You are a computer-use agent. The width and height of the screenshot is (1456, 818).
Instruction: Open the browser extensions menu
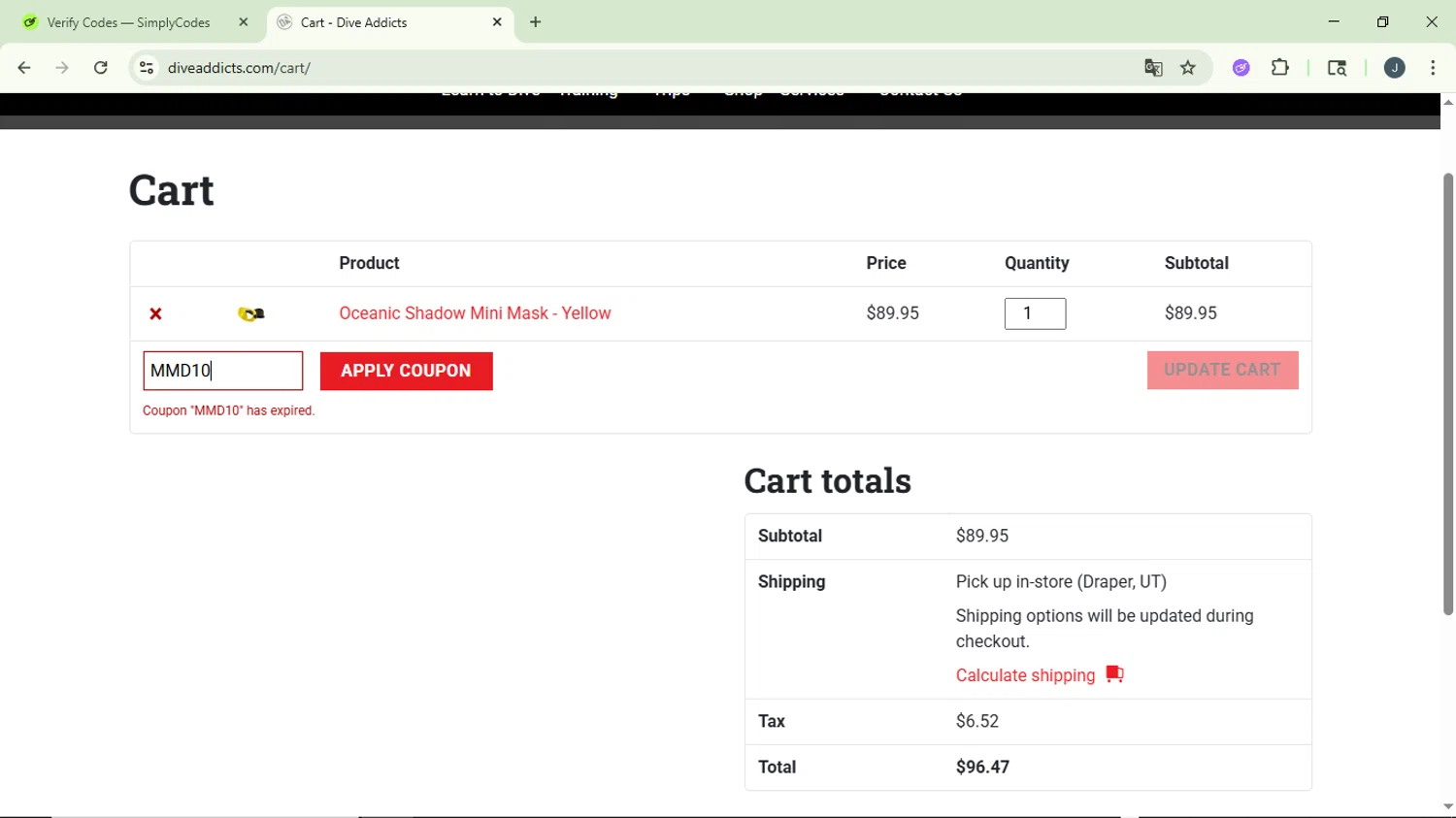point(1280,68)
